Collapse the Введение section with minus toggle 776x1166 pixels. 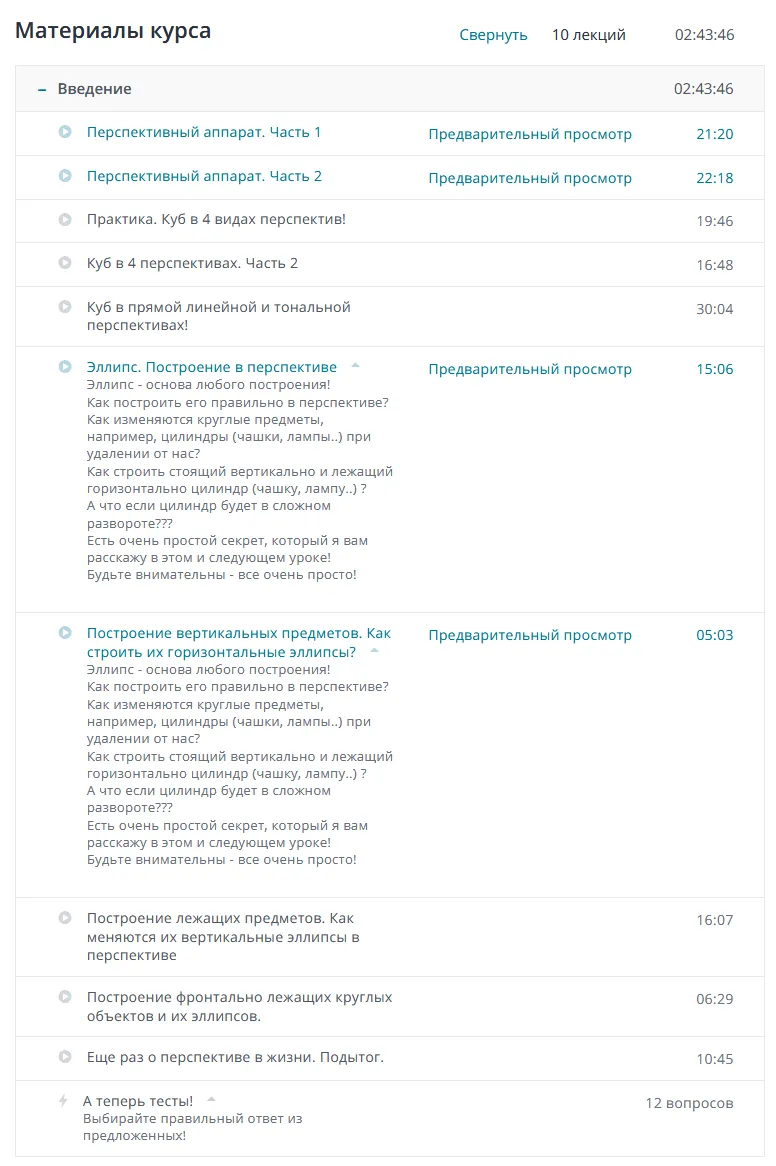pos(42,90)
